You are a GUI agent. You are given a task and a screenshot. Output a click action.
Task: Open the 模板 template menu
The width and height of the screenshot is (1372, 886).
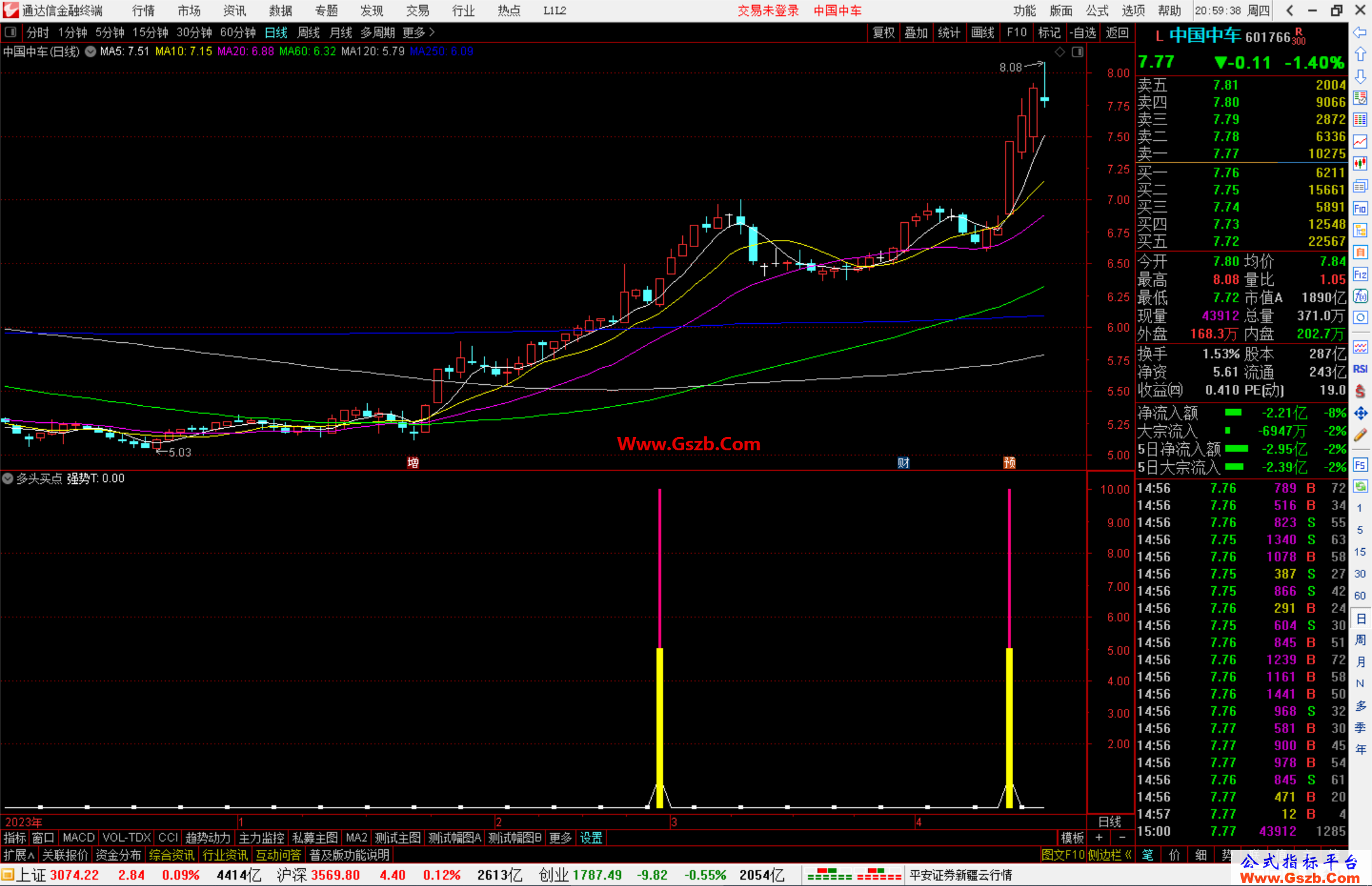[1073, 838]
